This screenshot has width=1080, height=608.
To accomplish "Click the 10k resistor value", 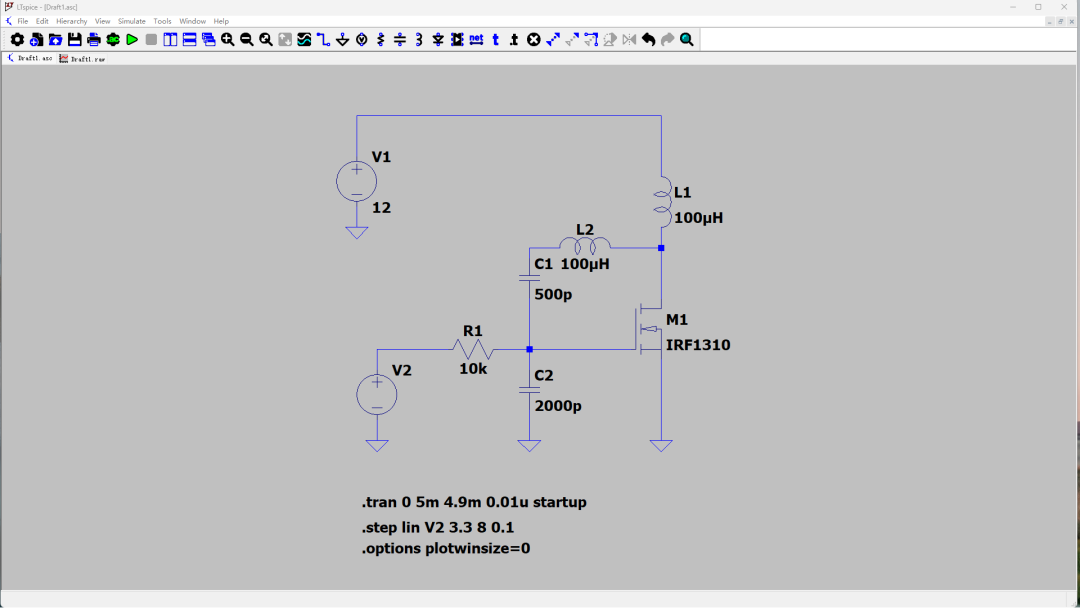I will point(473,369).
